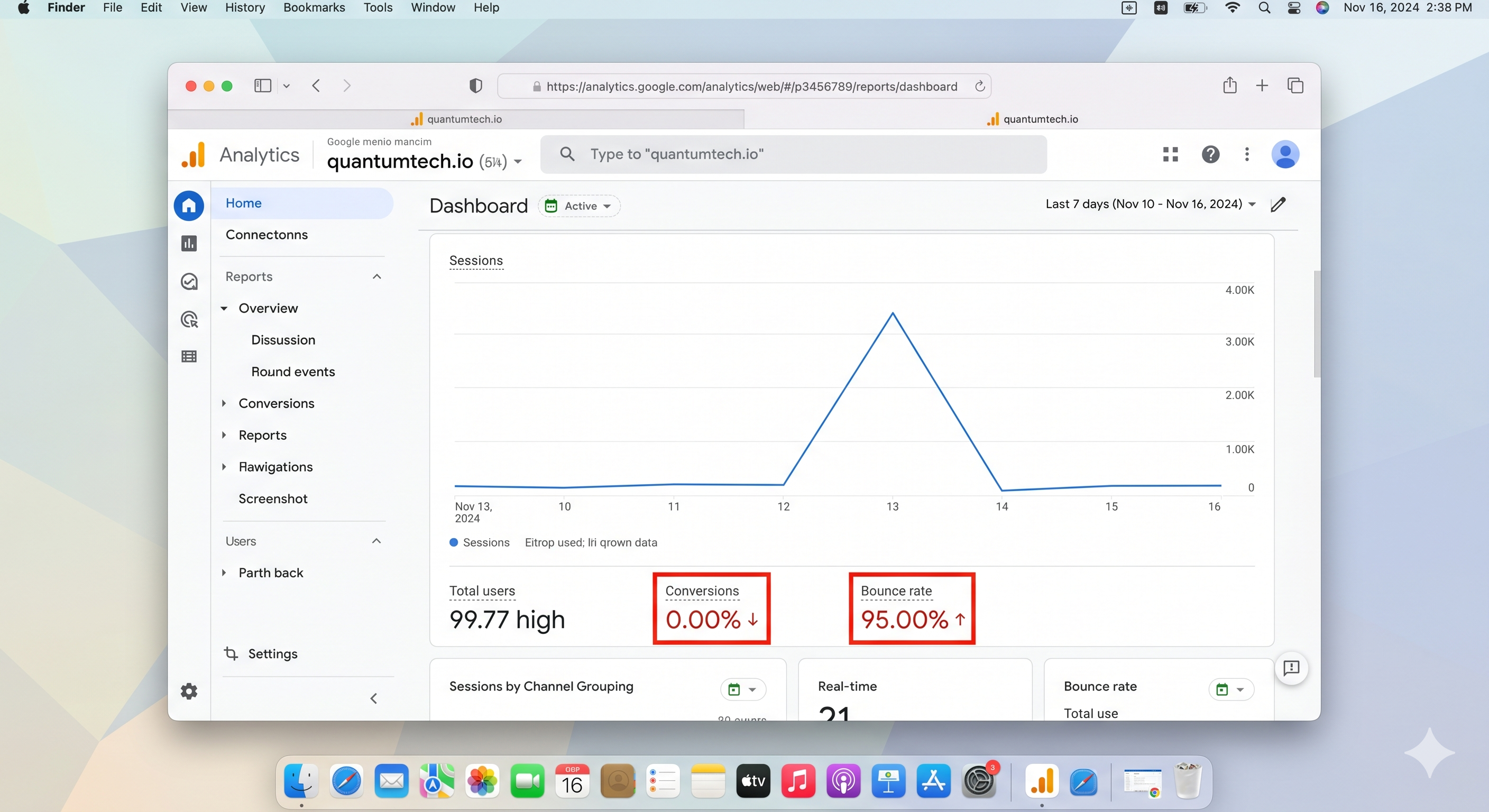Open the Active status dropdown

[x=580, y=206]
